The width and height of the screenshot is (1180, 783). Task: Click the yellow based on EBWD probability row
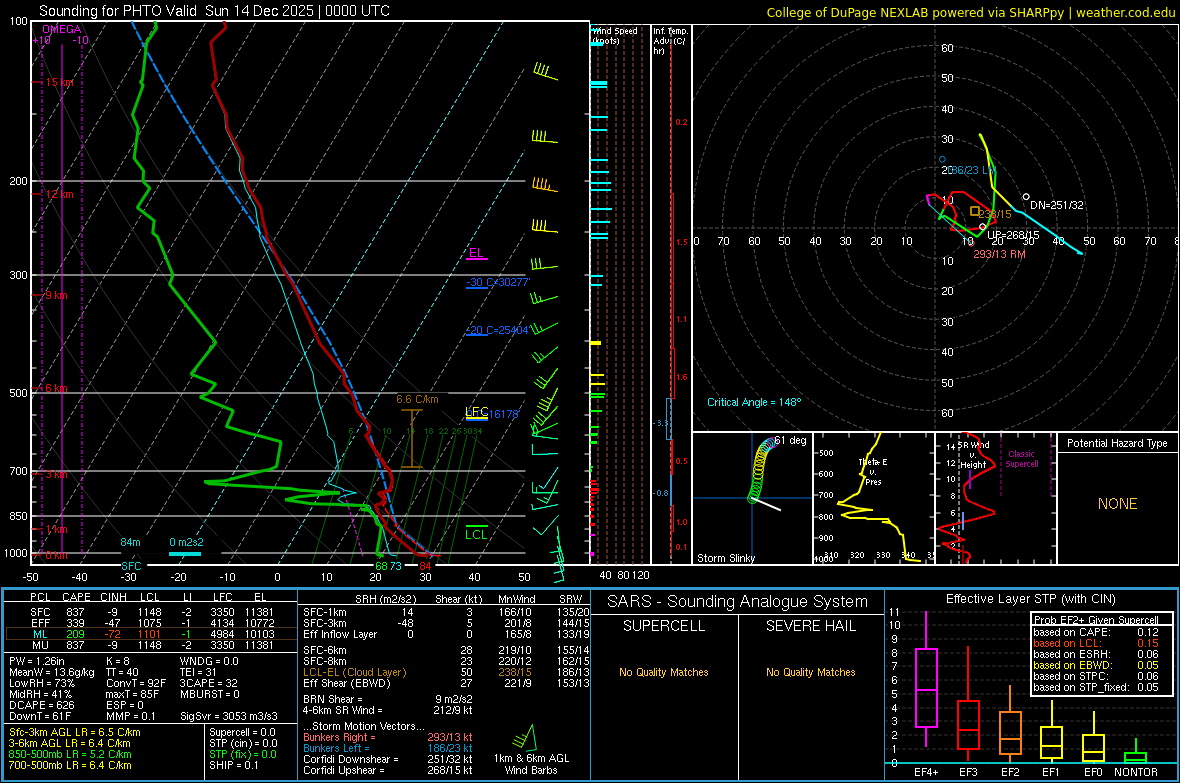click(x=1096, y=665)
